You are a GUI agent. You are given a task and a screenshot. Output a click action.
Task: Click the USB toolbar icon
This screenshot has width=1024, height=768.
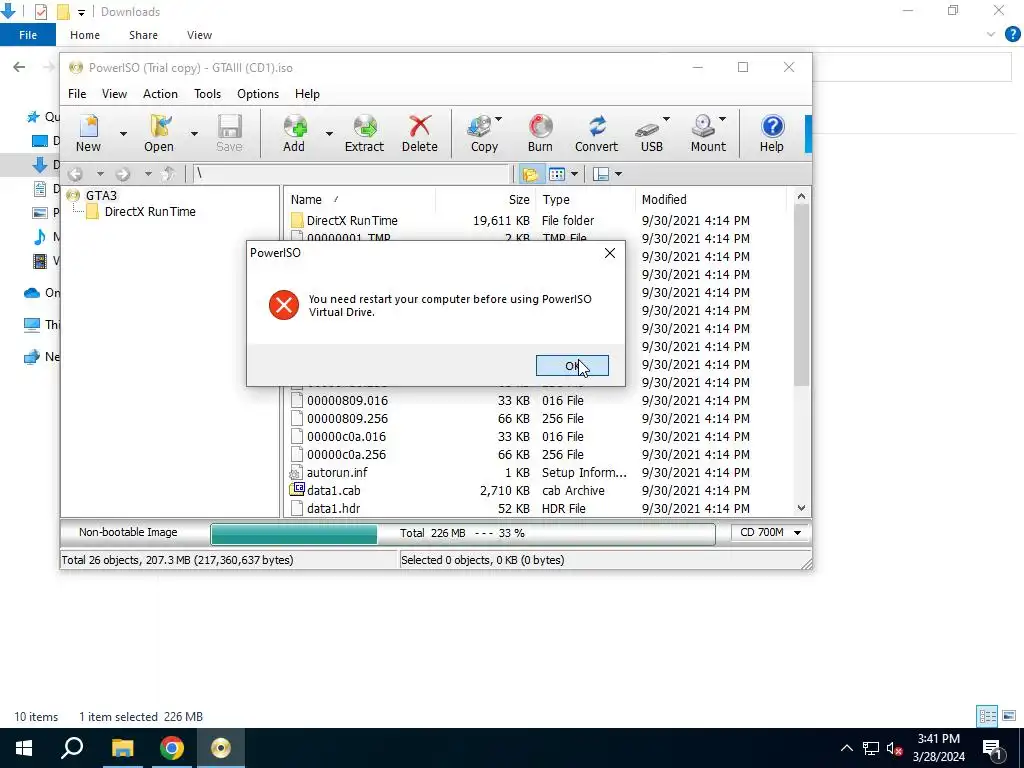[650, 133]
